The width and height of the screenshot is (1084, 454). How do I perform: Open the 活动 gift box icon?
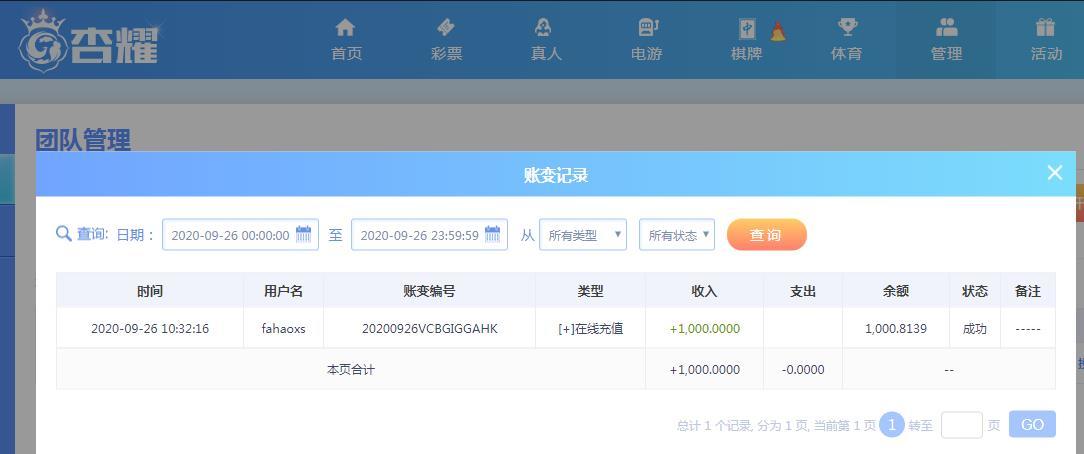coord(1045,28)
